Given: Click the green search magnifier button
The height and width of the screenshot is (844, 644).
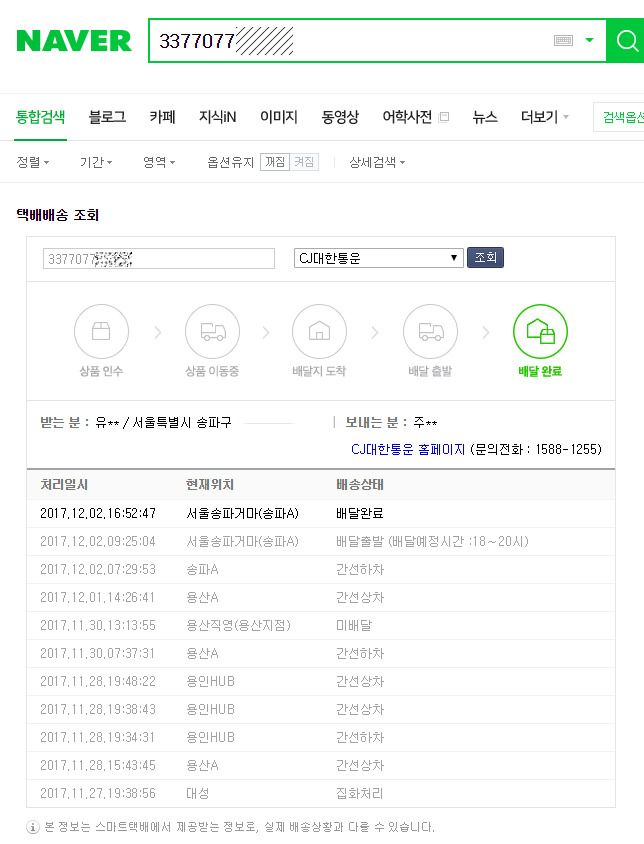Looking at the screenshot, I should (x=626, y=40).
